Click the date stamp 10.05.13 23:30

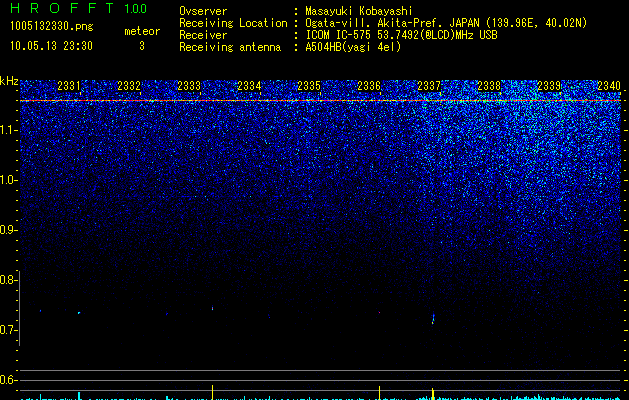tap(51, 46)
